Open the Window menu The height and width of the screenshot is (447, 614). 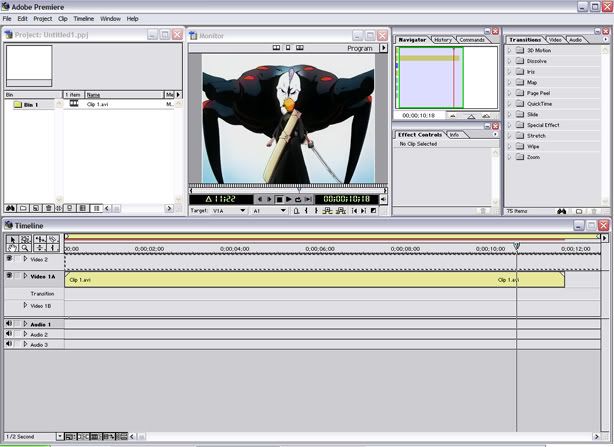coord(110,19)
